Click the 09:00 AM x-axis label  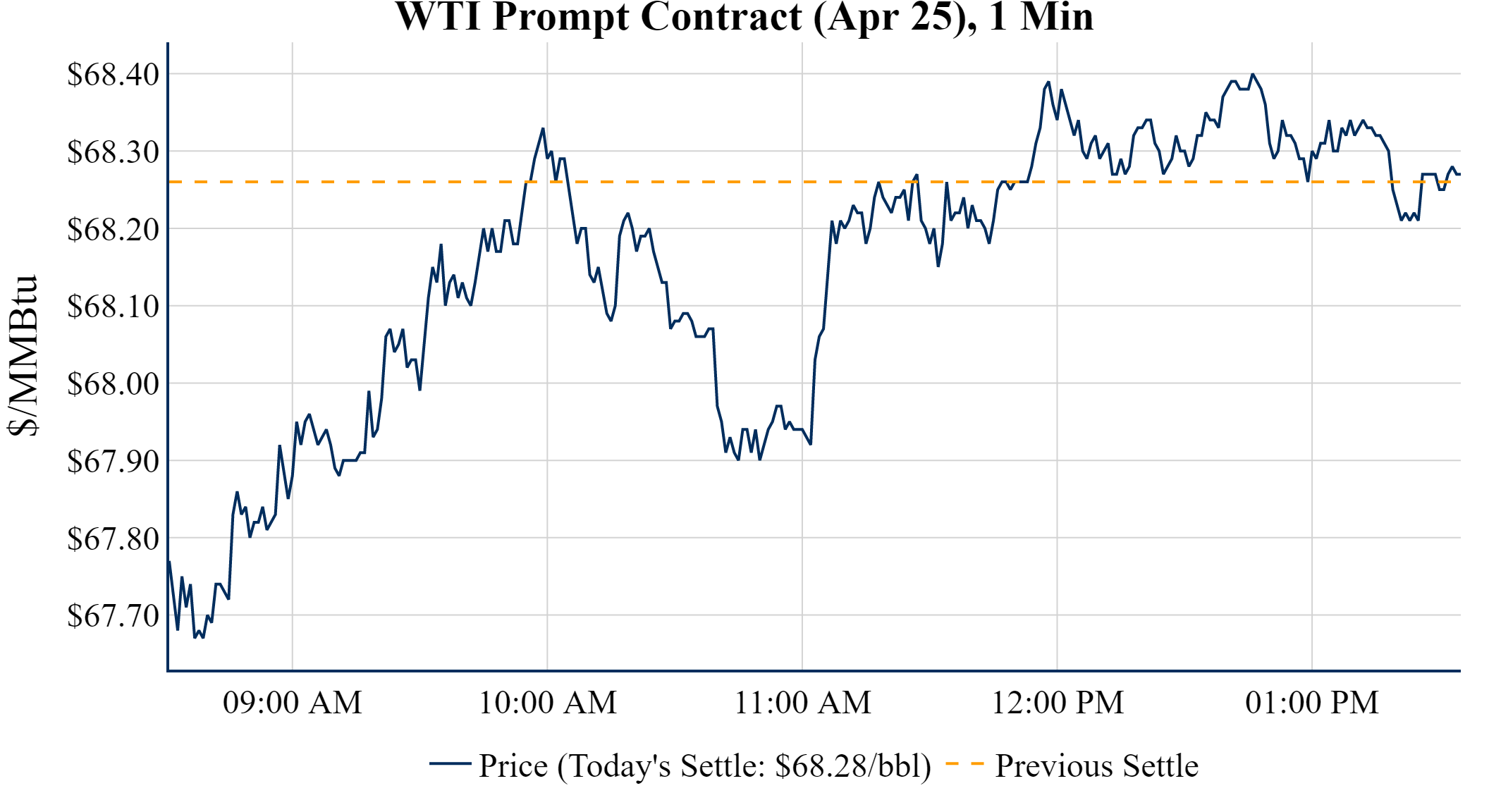pyautogui.click(x=293, y=703)
